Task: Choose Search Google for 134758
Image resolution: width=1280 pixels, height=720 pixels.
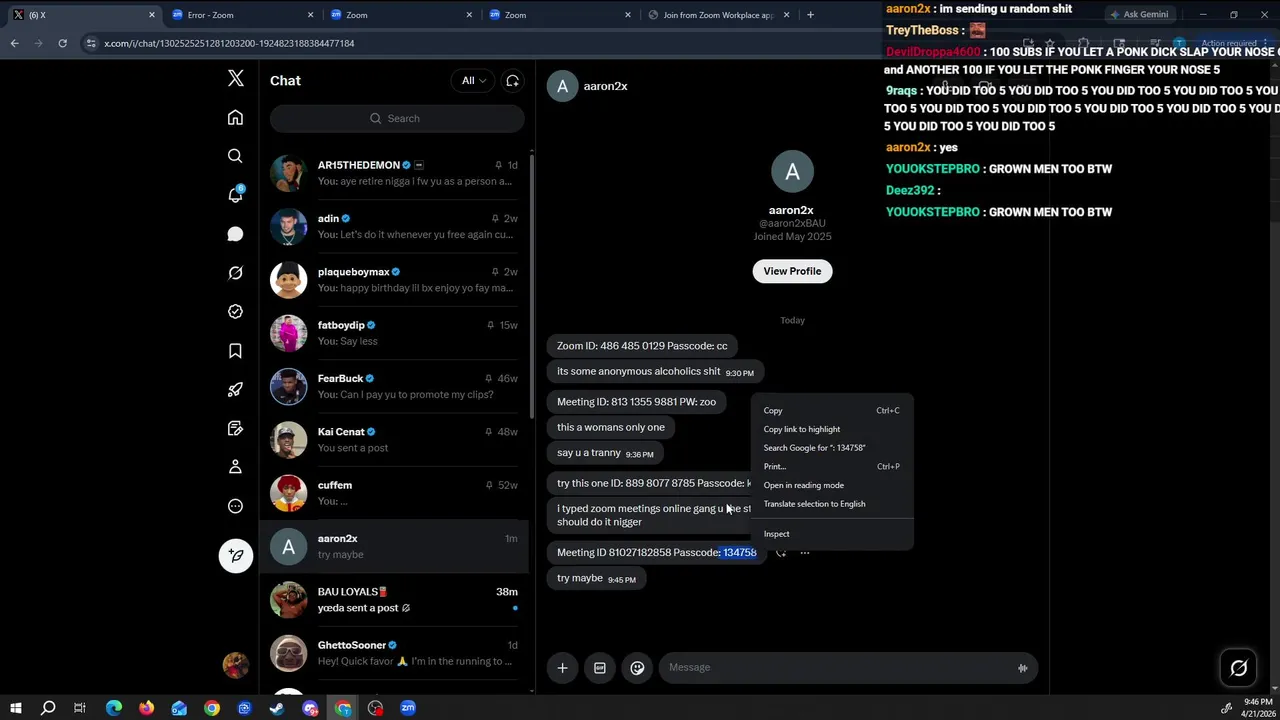Action: (832, 448)
